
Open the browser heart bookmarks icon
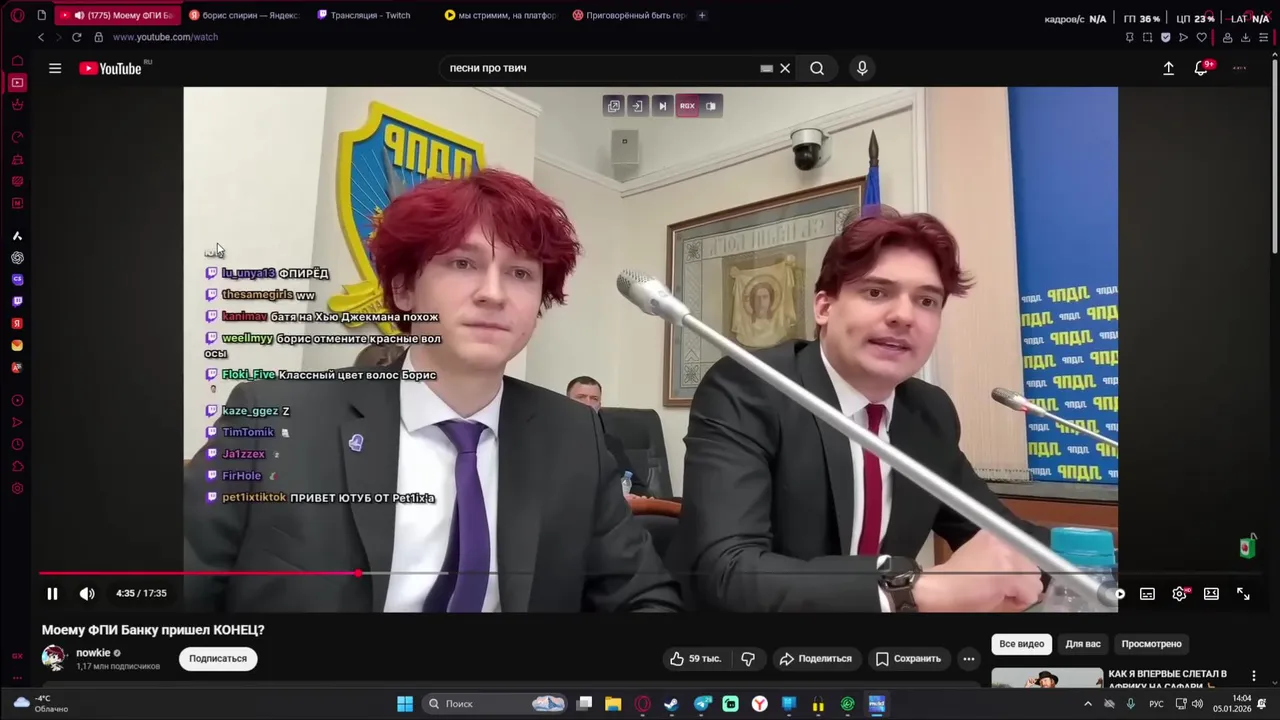pos(1202,37)
